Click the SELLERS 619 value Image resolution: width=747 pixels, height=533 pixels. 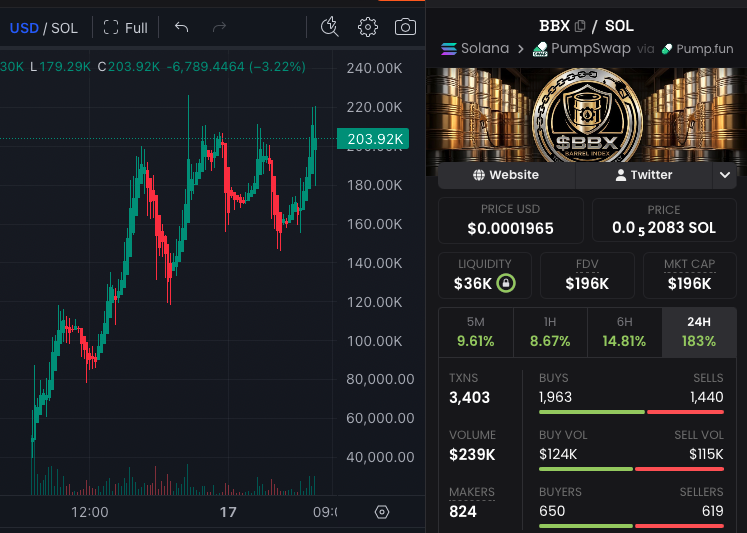[713, 511]
